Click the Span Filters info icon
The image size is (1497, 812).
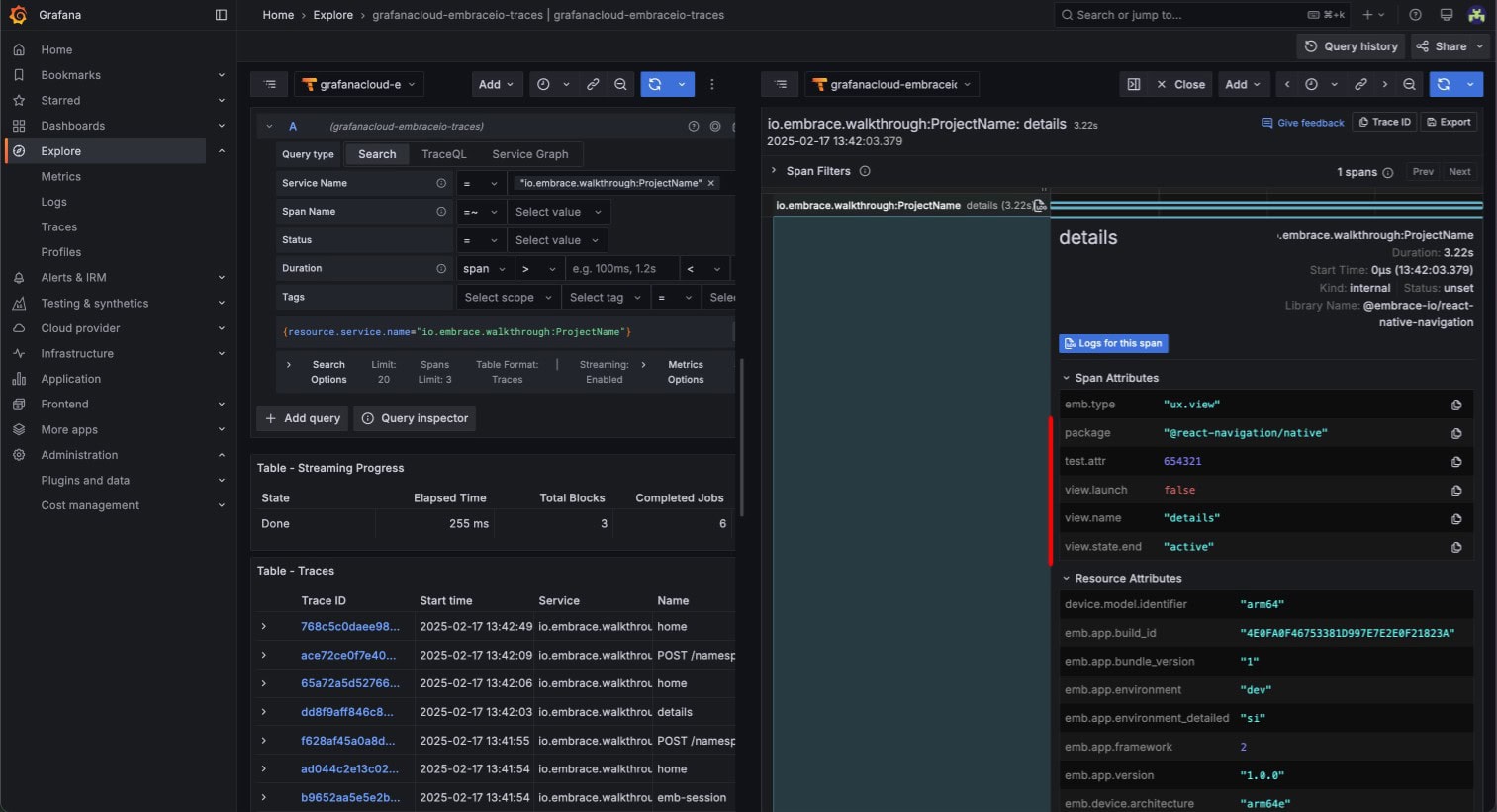click(x=865, y=171)
